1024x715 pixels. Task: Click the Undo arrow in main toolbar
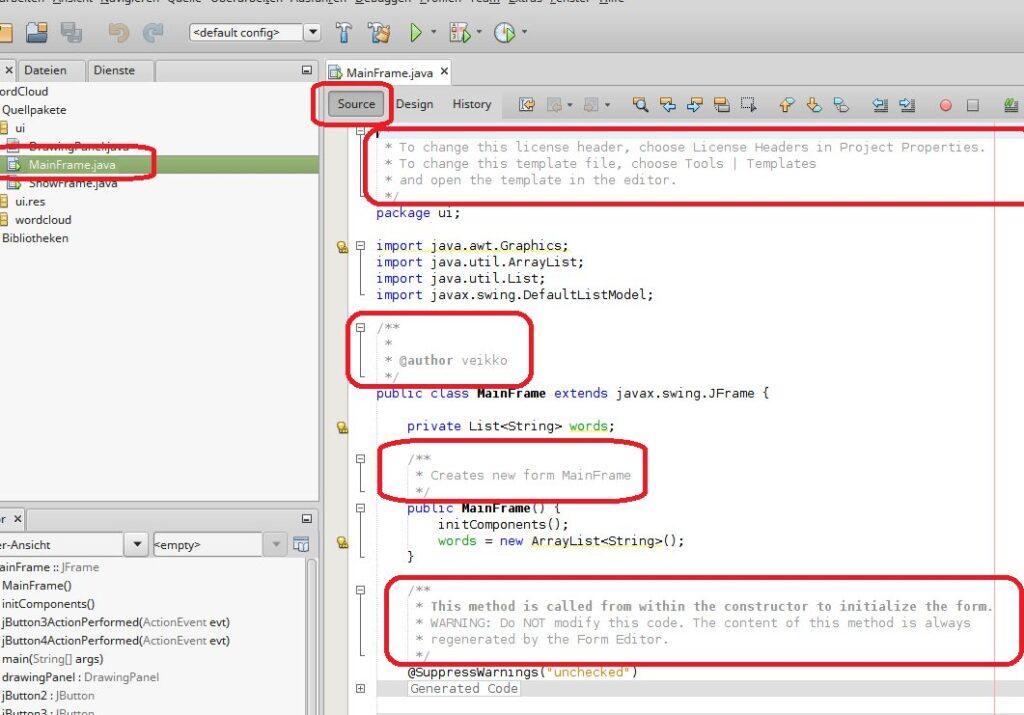[x=119, y=33]
